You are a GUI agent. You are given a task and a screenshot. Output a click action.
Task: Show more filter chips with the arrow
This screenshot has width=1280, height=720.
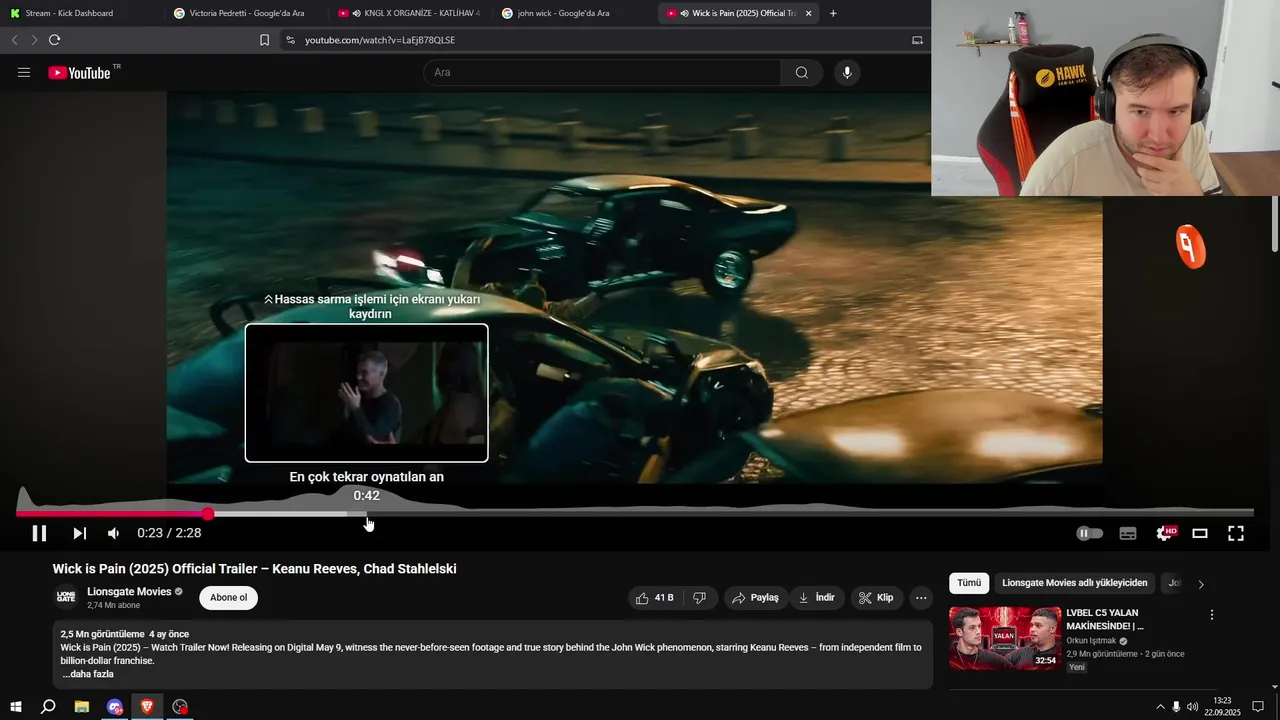tap(1201, 584)
